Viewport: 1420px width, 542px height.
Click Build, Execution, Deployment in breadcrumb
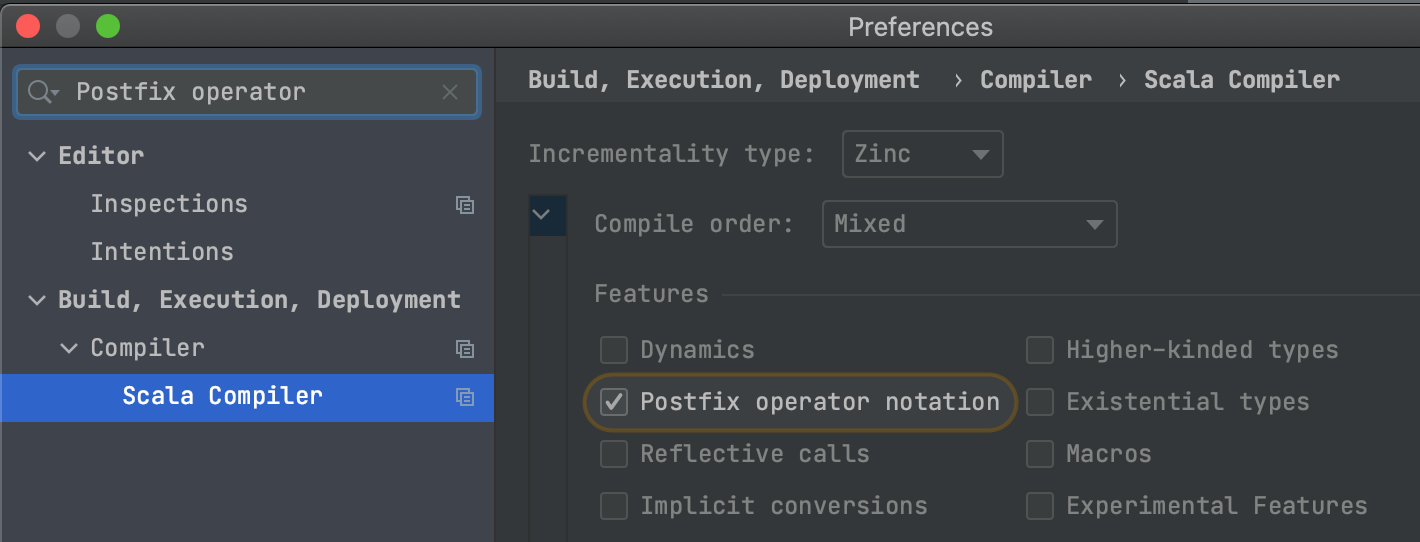point(724,80)
